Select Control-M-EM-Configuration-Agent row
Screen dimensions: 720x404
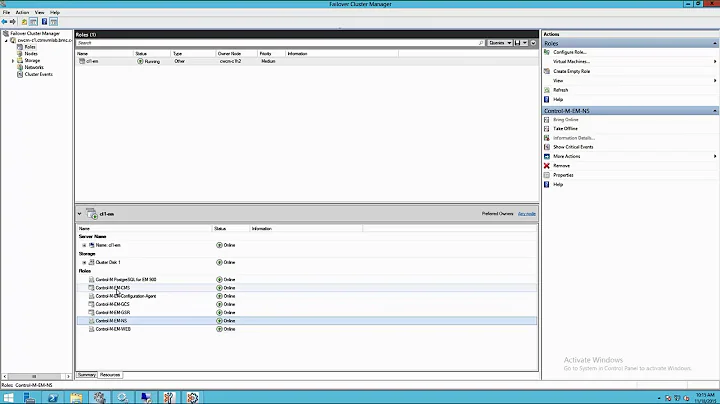click(x=307, y=296)
